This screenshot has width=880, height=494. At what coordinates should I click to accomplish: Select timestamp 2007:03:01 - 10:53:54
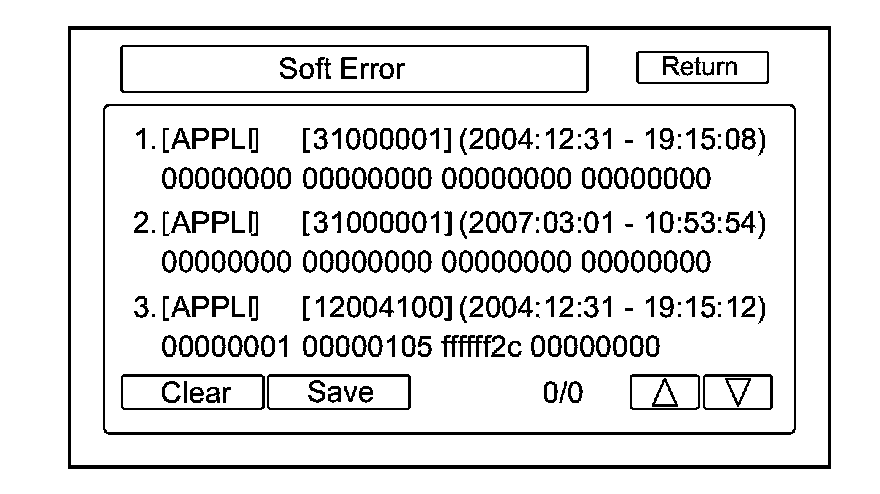point(612,222)
